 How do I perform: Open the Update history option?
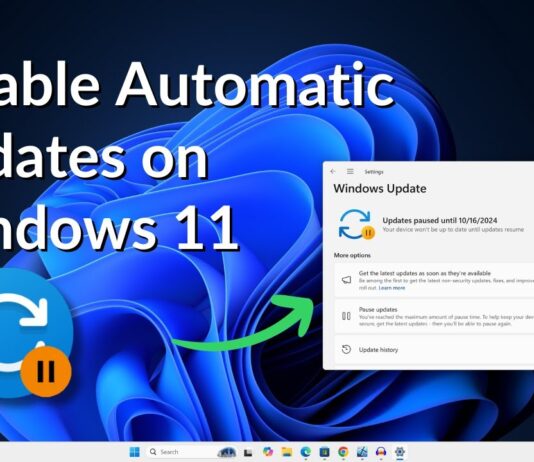pos(434,349)
